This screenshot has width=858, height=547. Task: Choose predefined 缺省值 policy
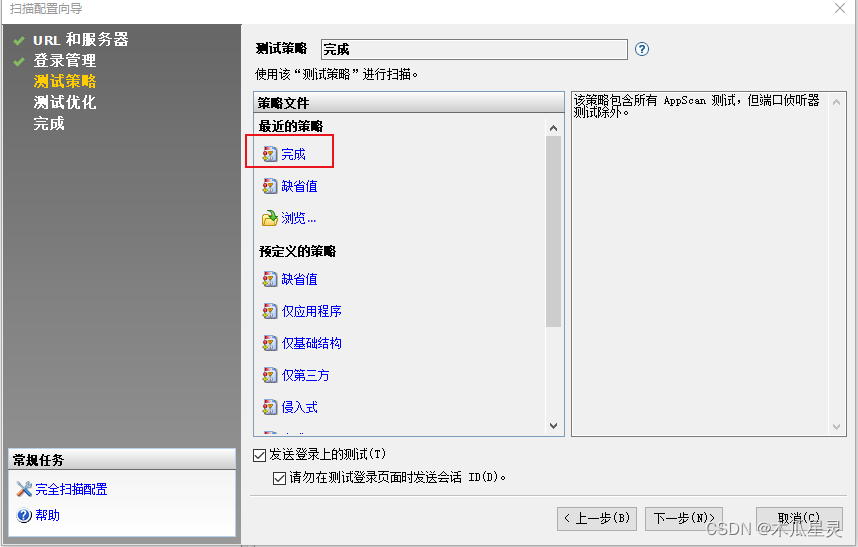pos(299,280)
